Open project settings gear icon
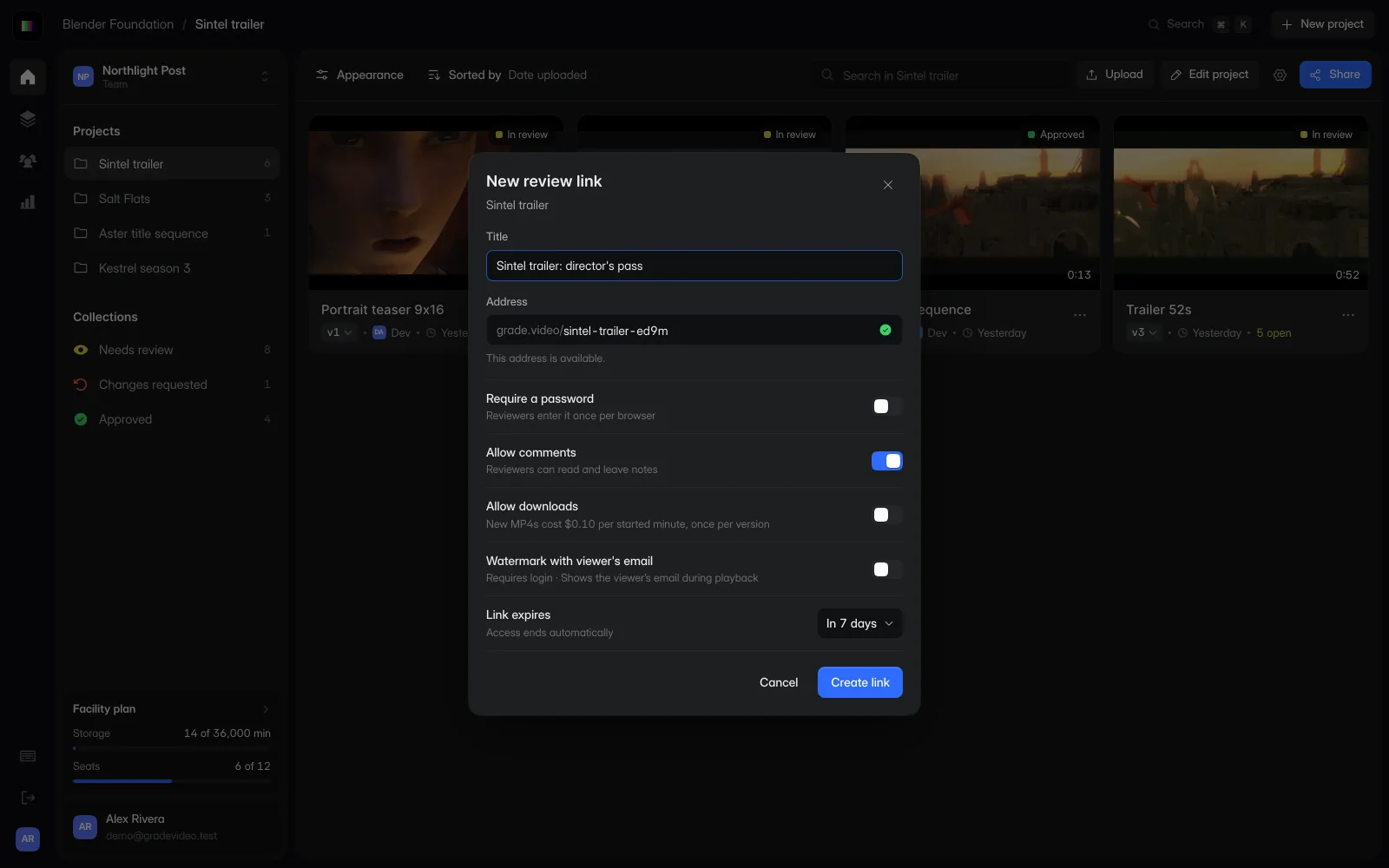The height and width of the screenshot is (868, 1389). [1280, 75]
